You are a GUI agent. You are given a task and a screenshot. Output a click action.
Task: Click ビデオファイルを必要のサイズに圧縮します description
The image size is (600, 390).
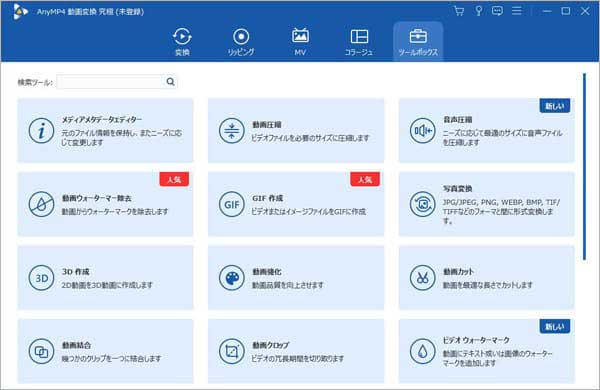tap(310, 138)
